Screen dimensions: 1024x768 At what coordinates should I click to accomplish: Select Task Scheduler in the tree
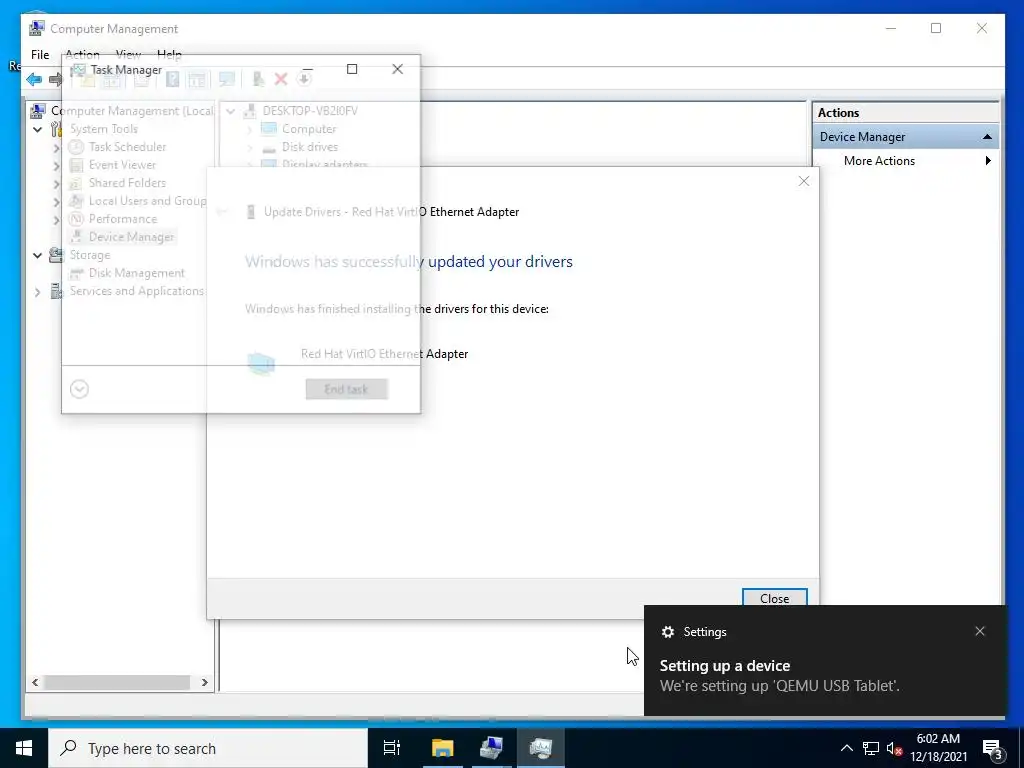click(x=127, y=147)
